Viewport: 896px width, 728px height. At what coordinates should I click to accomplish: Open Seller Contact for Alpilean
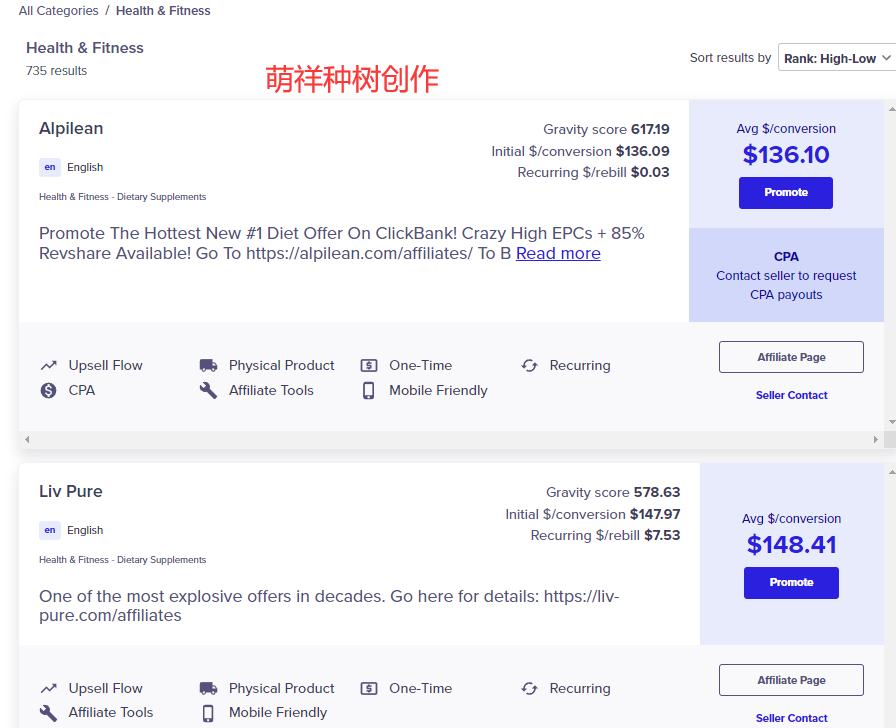791,395
